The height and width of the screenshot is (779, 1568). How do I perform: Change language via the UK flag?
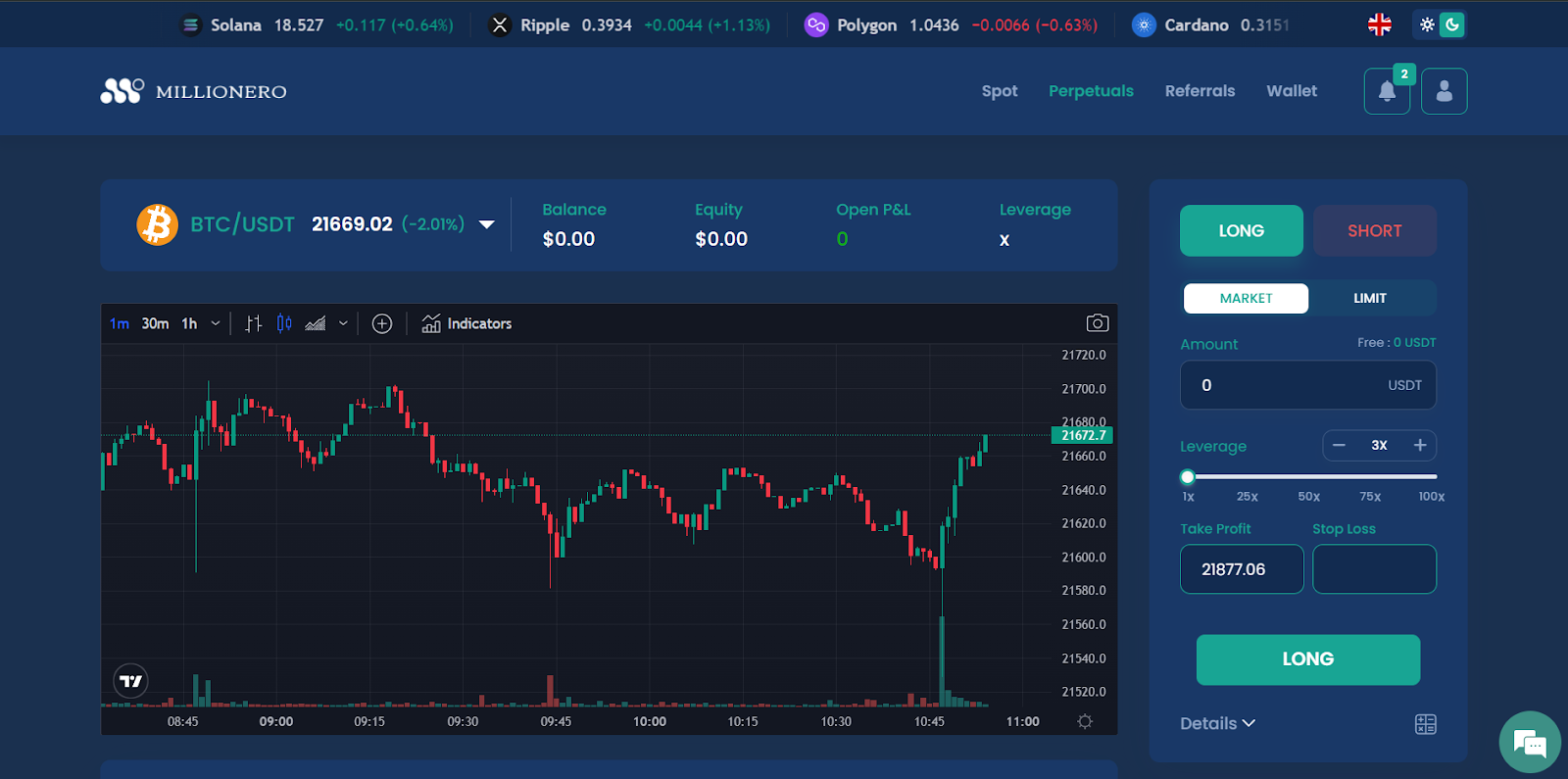coord(1380,24)
